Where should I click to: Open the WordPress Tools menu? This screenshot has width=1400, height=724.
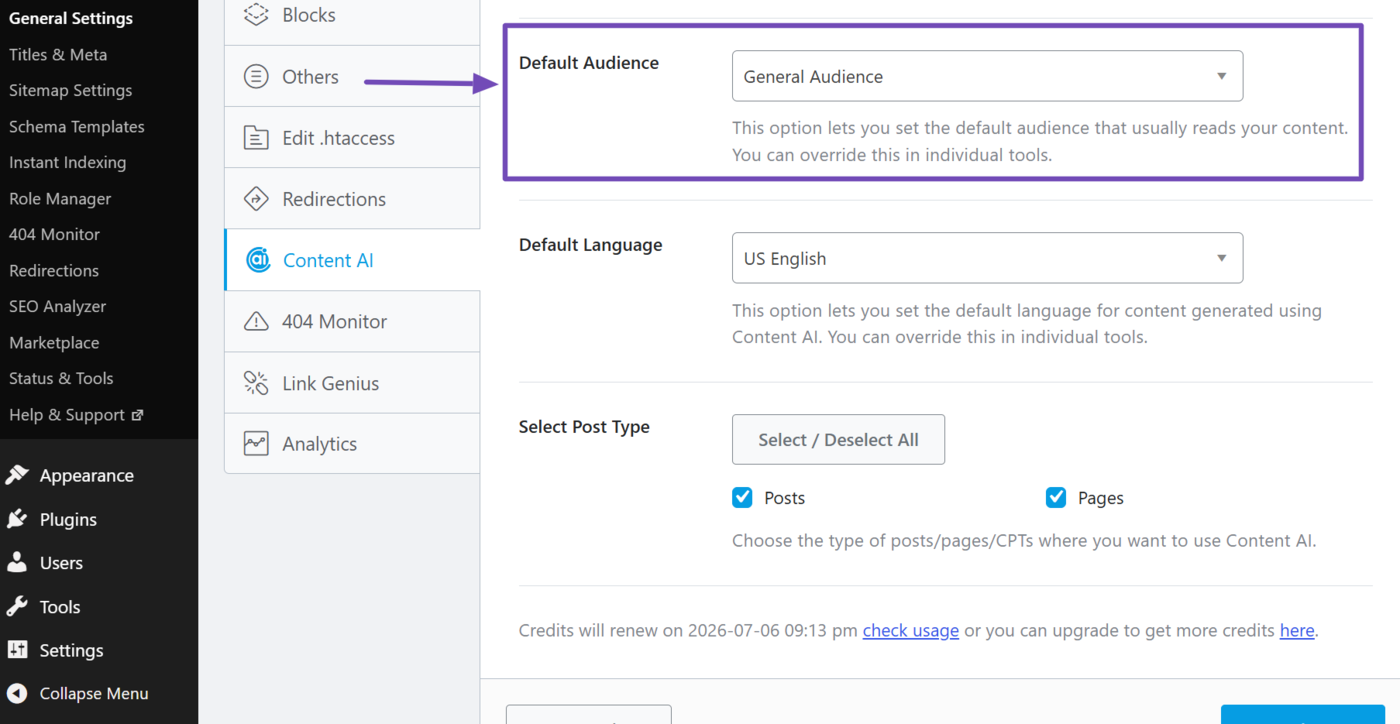pos(99,606)
